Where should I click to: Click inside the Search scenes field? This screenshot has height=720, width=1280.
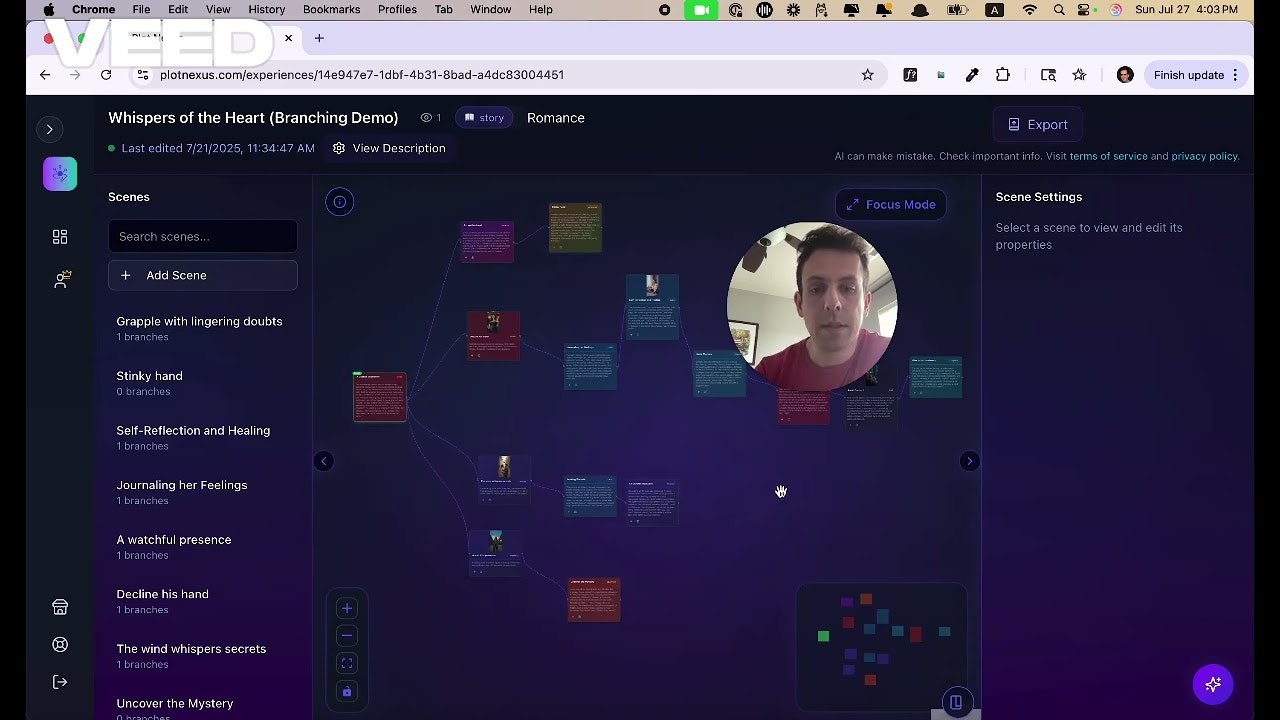point(202,236)
